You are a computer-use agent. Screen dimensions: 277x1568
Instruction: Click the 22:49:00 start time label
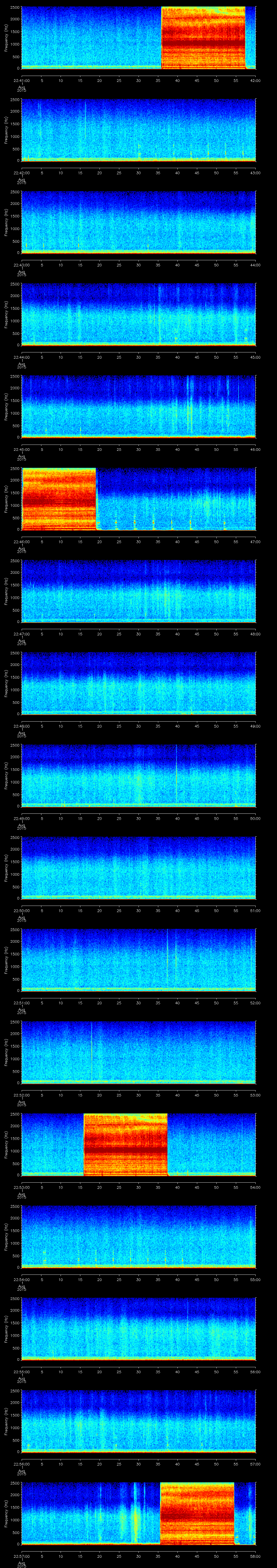coord(21,818)
